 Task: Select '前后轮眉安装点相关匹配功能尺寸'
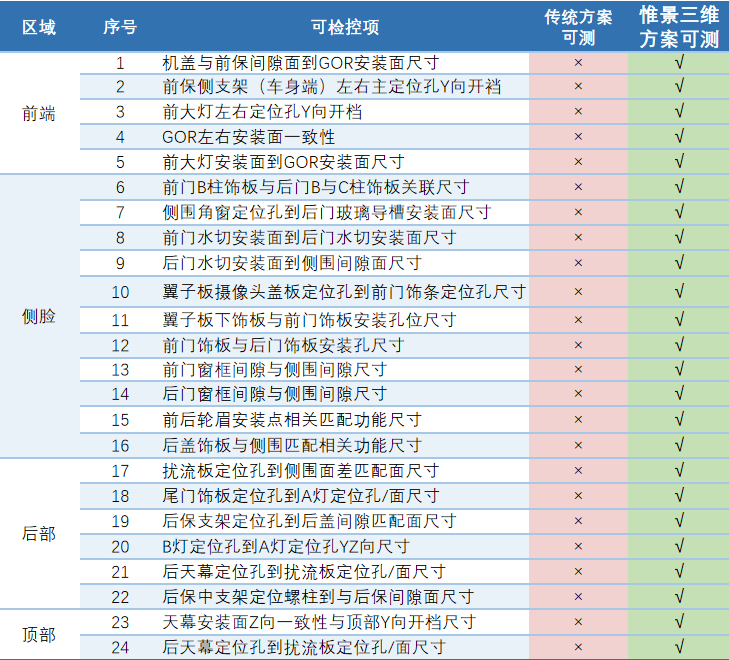(x=292, y=420)
